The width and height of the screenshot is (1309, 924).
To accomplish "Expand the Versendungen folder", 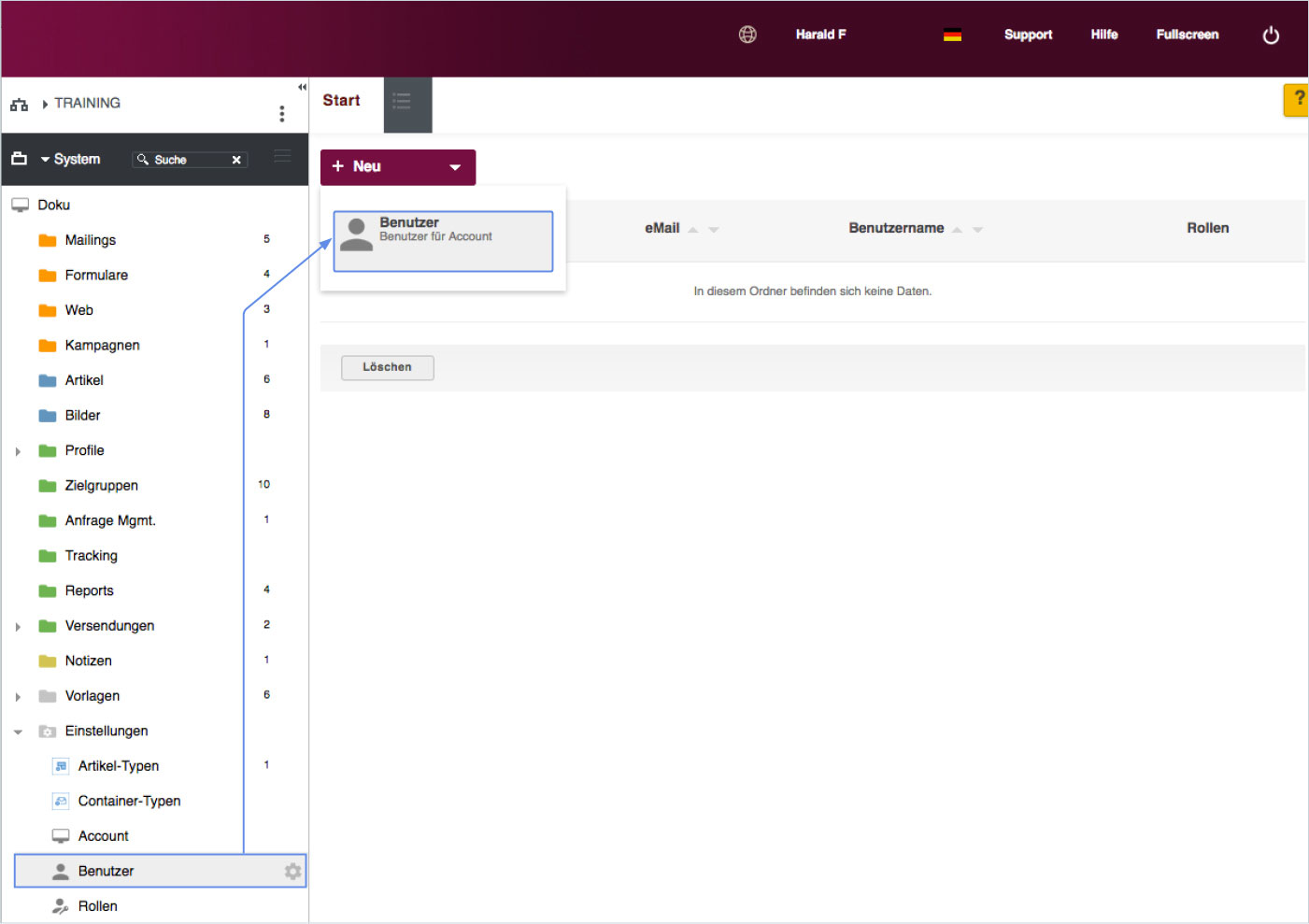I will point(18,627).
